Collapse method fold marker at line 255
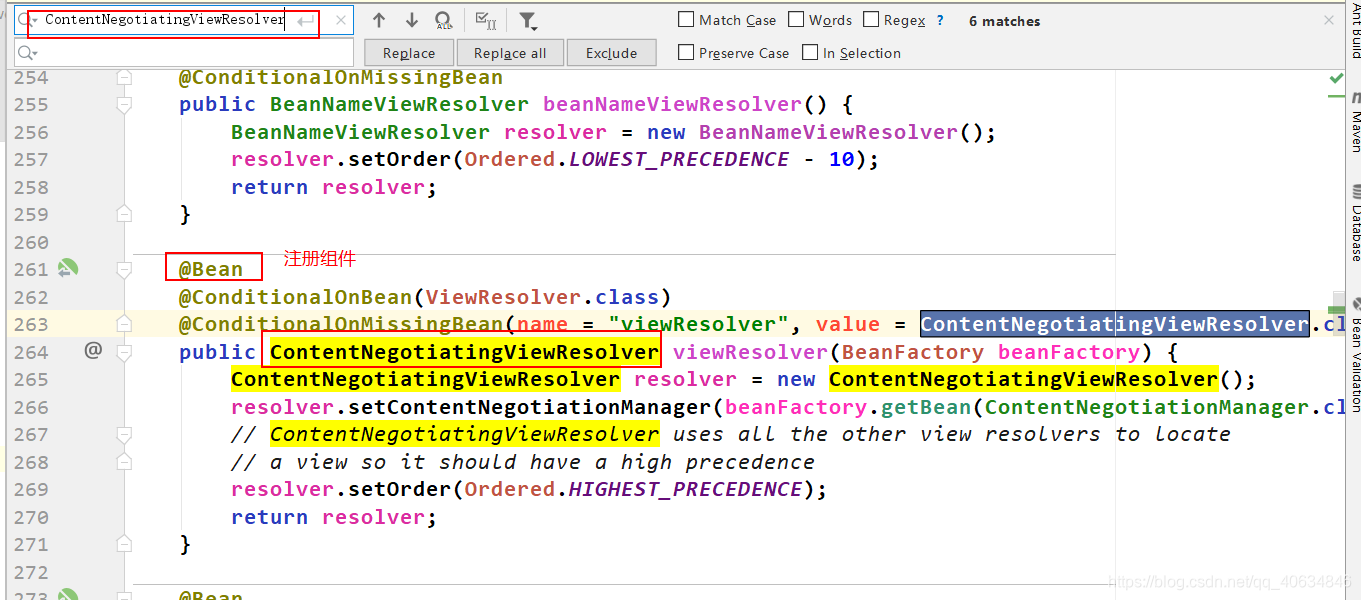The height and width of the screenshot is (600, 1361). click(124, 104)
